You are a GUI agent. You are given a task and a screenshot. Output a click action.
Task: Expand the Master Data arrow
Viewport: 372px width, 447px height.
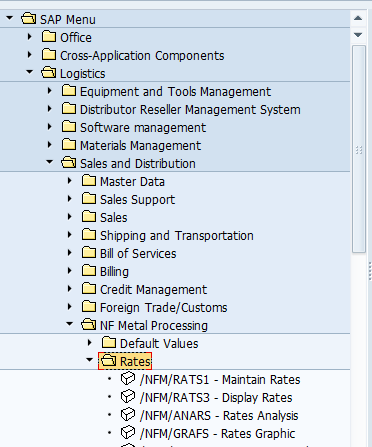70,180
